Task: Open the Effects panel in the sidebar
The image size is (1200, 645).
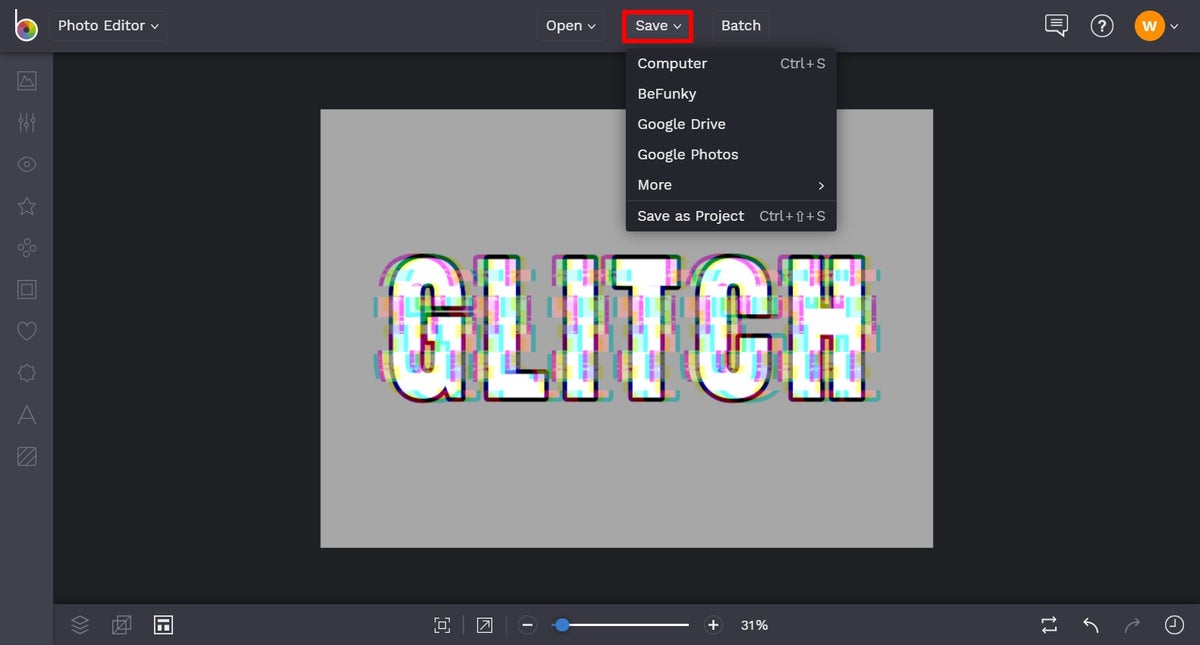Action: pos(27,205)
